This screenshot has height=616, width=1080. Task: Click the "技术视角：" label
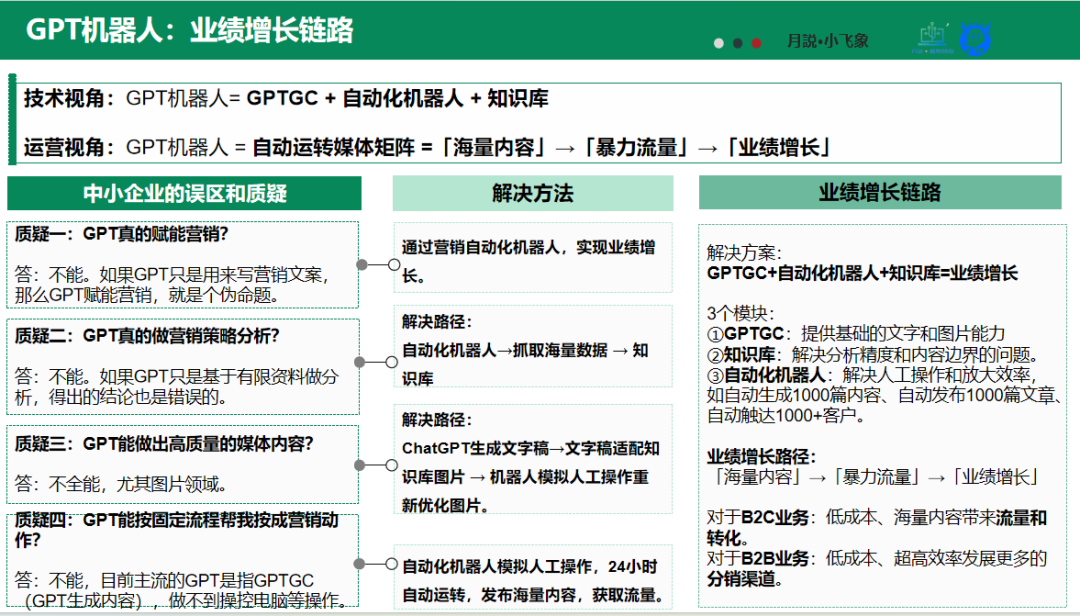tap(70, 99)
